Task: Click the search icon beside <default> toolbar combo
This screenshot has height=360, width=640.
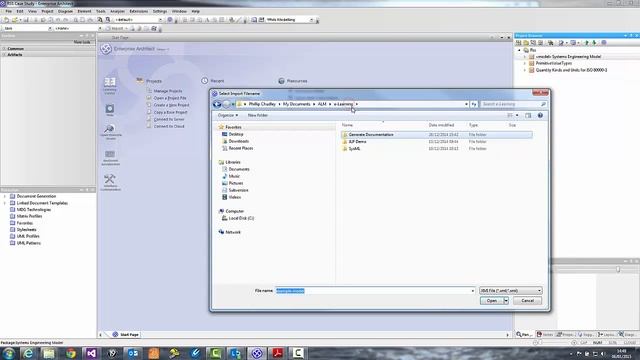Action: point(108,20)
